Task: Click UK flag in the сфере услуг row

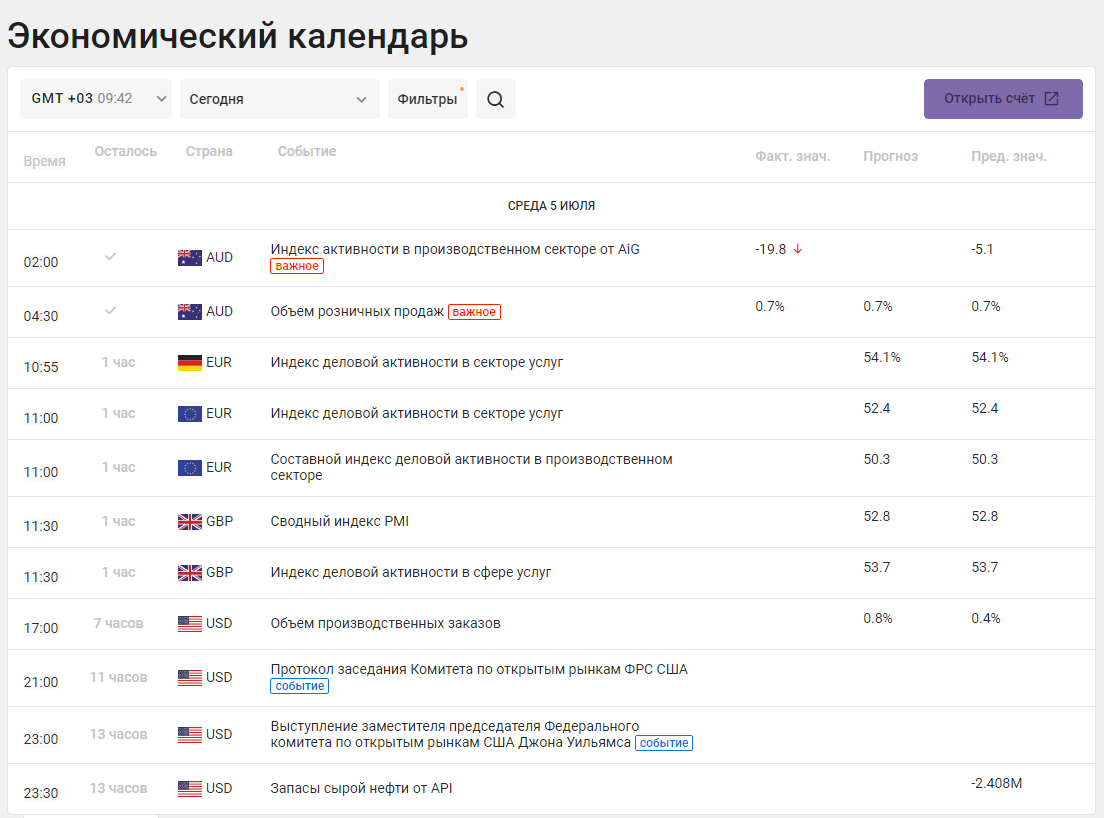Action: (189, 573)
